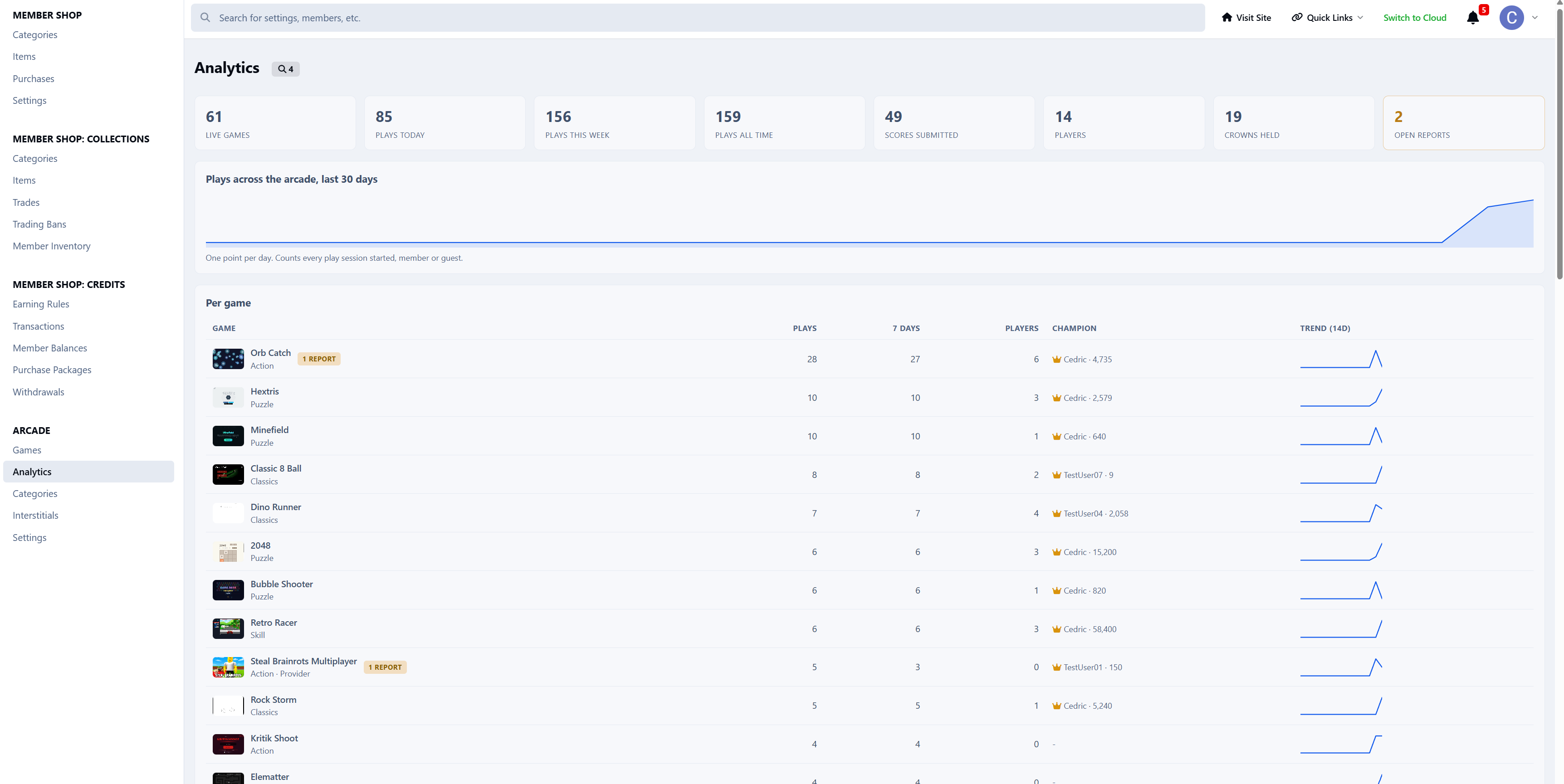Click the Quick Links chain icon

pos(1296,18)
